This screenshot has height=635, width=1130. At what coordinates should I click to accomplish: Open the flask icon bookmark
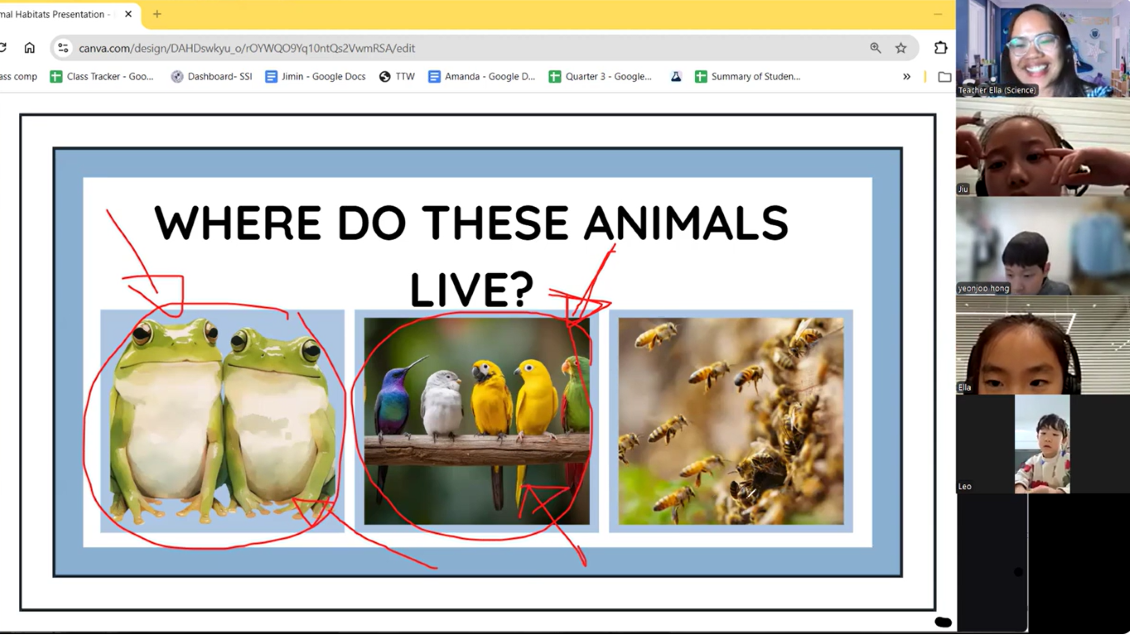(x=676, y=77)
